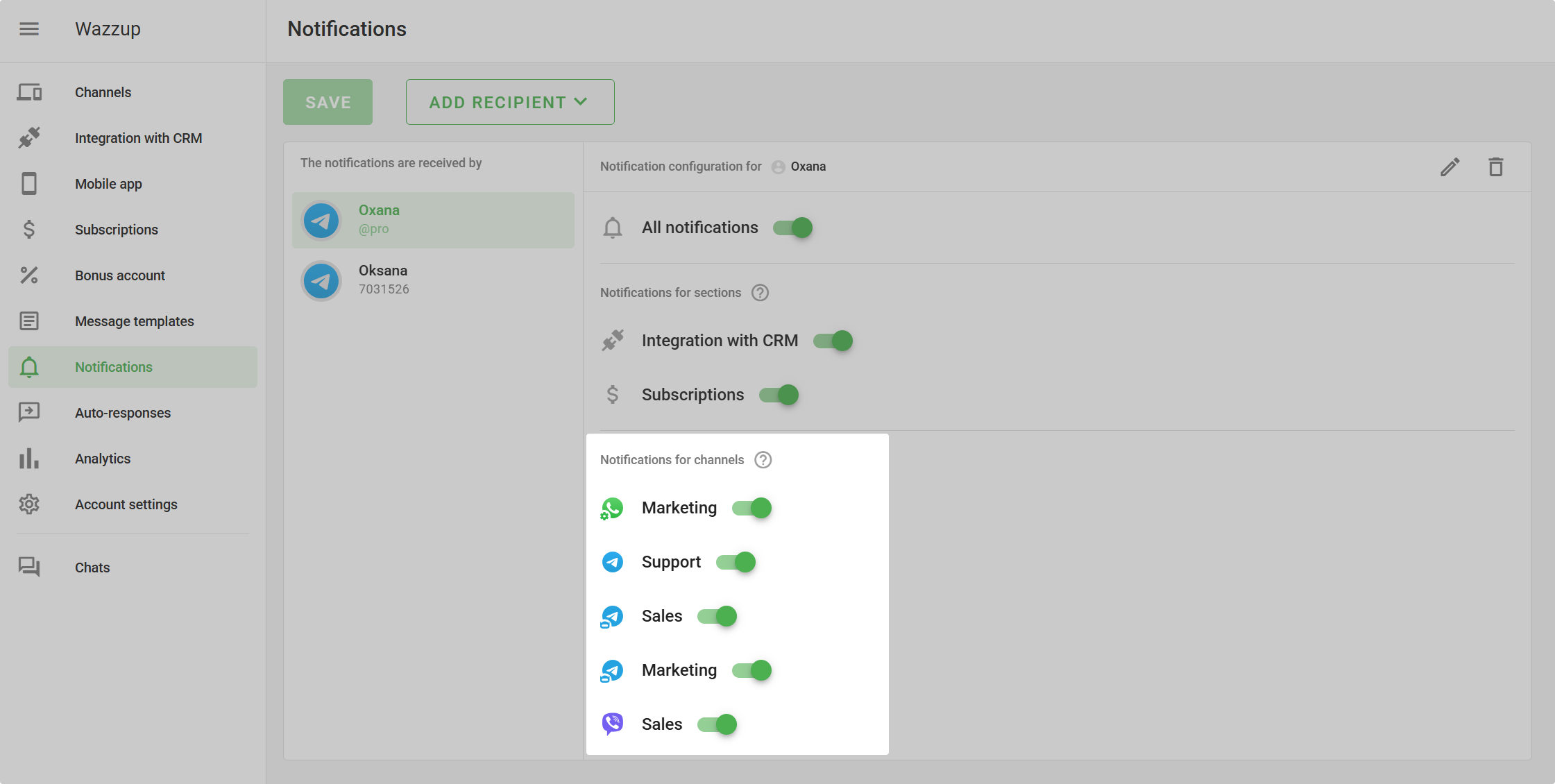Click Oxana's Telegram avatar icon
Image resolution: width=1555 pixels, height=784 pixels.
tap(321, 221)
